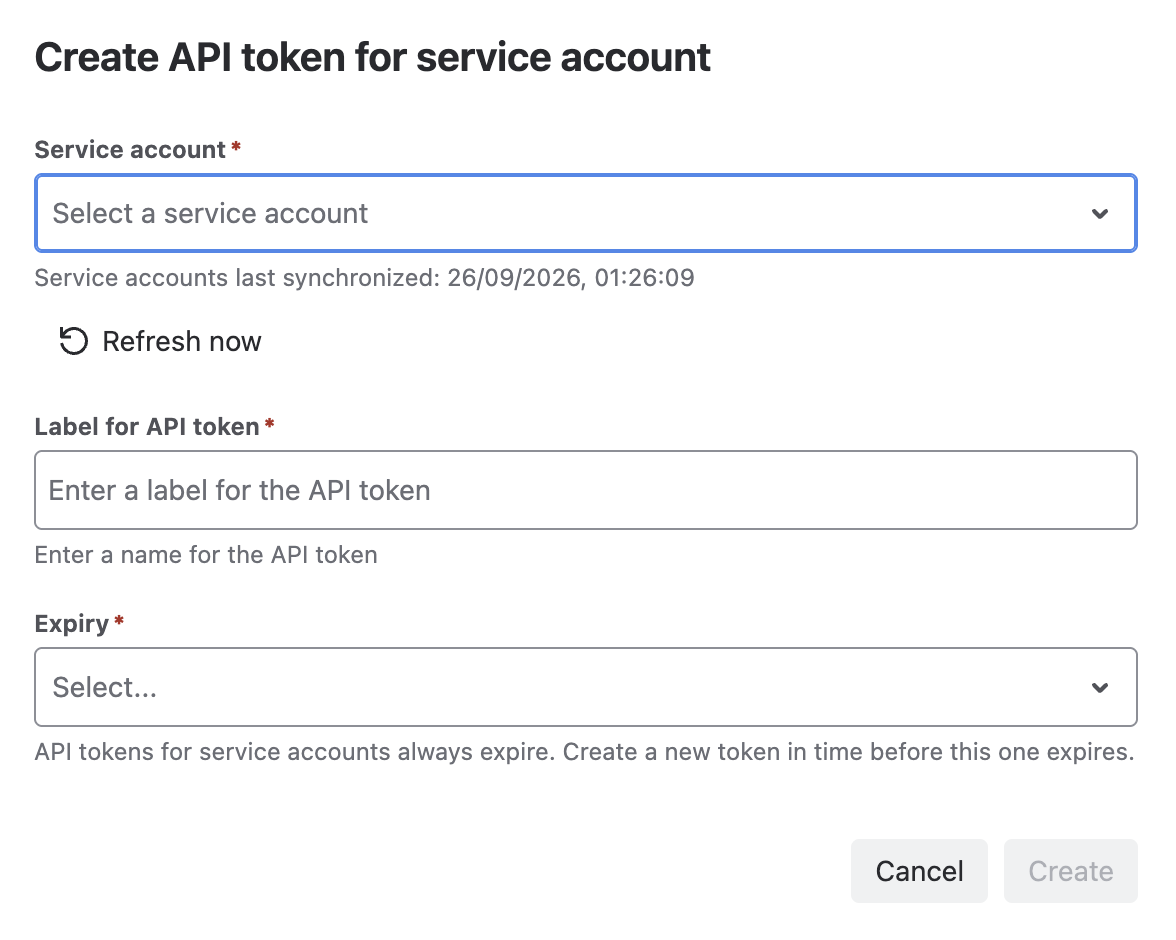This screenshot has height=940, width=1176.
Task: Click the 'Expiry' field label
Action: (72, 624)
